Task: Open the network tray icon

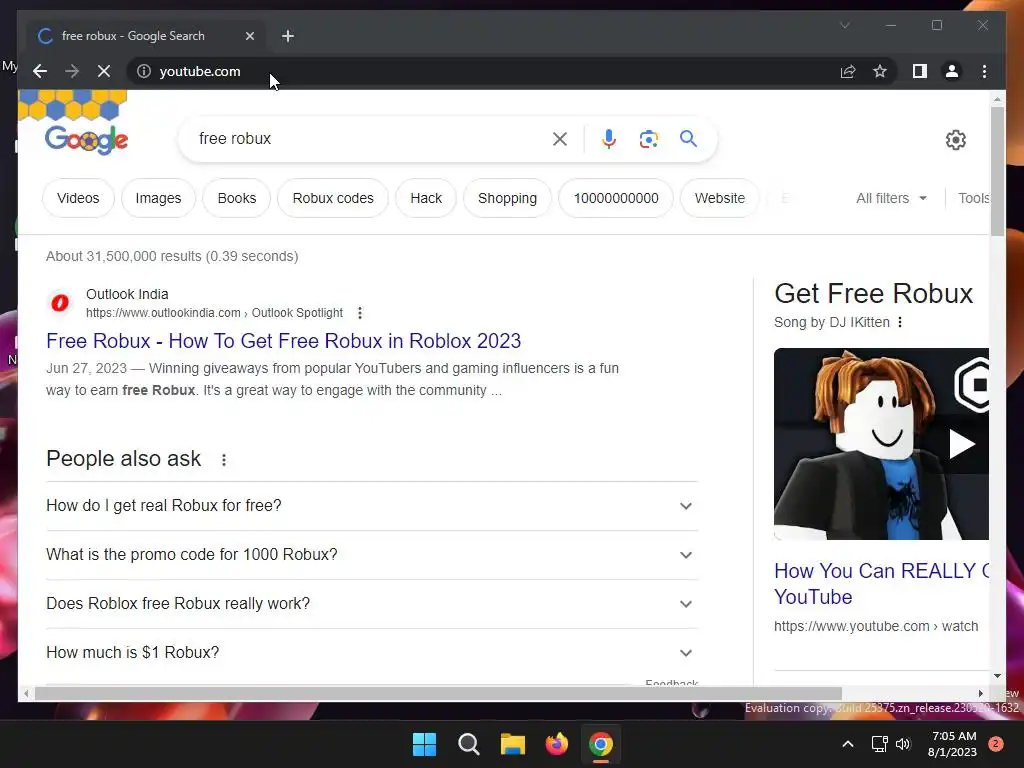Action: [x=880, y=744]
